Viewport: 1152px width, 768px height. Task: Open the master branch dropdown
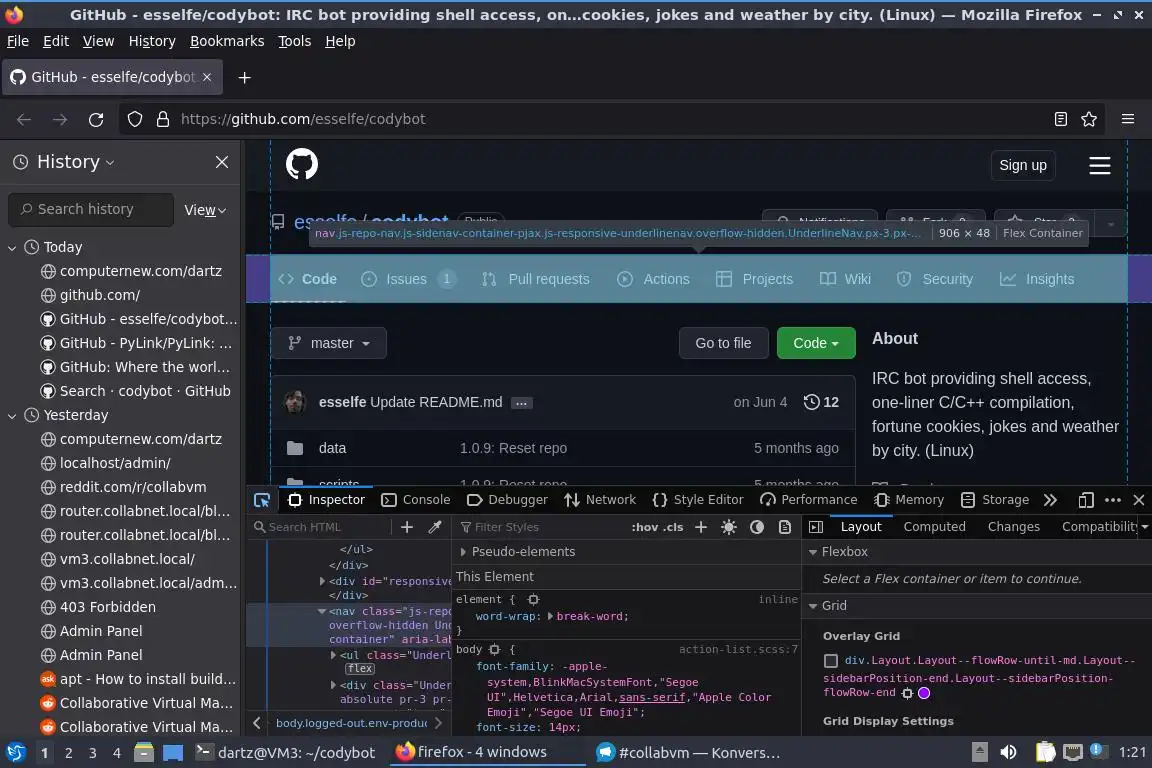click(x=328, y=343)
